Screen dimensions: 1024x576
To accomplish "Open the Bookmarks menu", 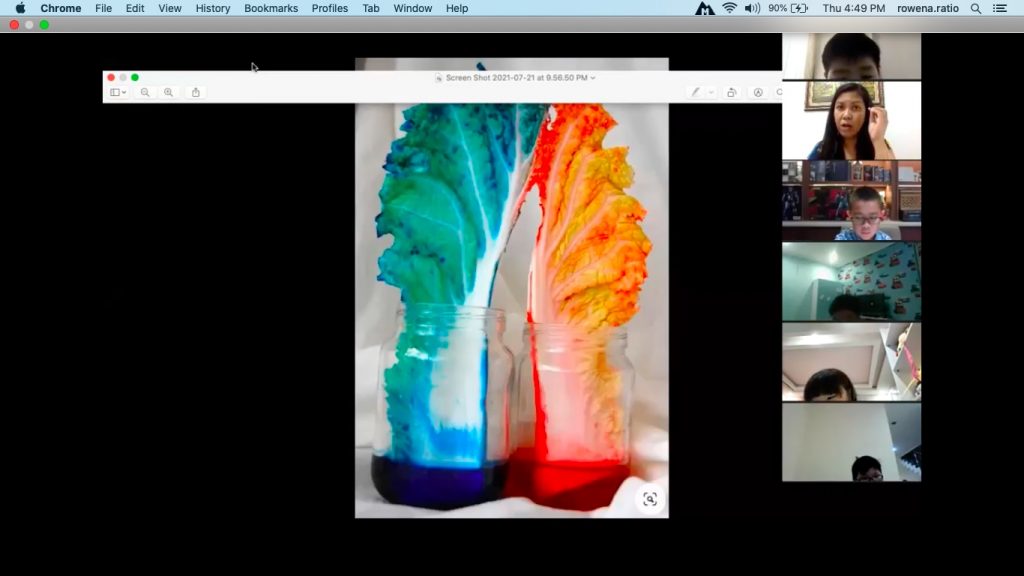I will (271, 8).
